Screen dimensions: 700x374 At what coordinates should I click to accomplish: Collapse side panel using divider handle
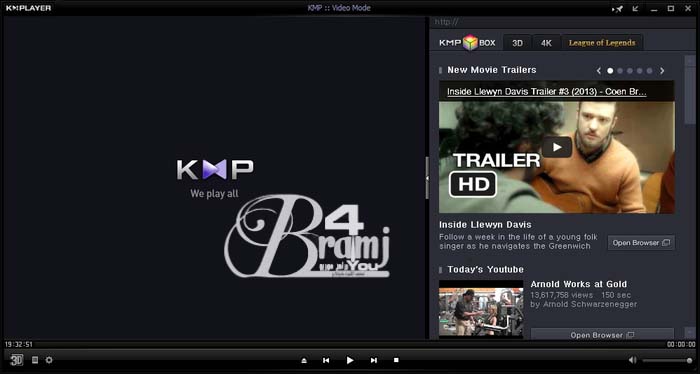pyautogui.click(x=427, y=178)
